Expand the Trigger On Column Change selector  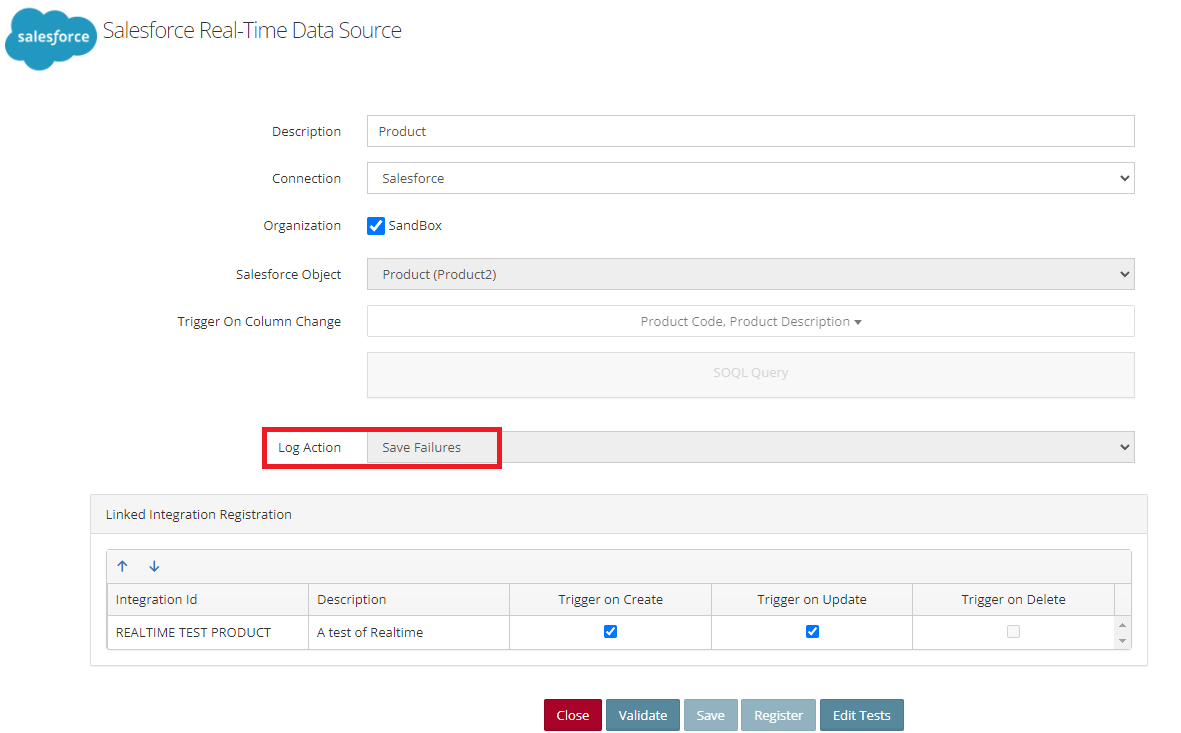pyautogui.click(x=750, y=322)
